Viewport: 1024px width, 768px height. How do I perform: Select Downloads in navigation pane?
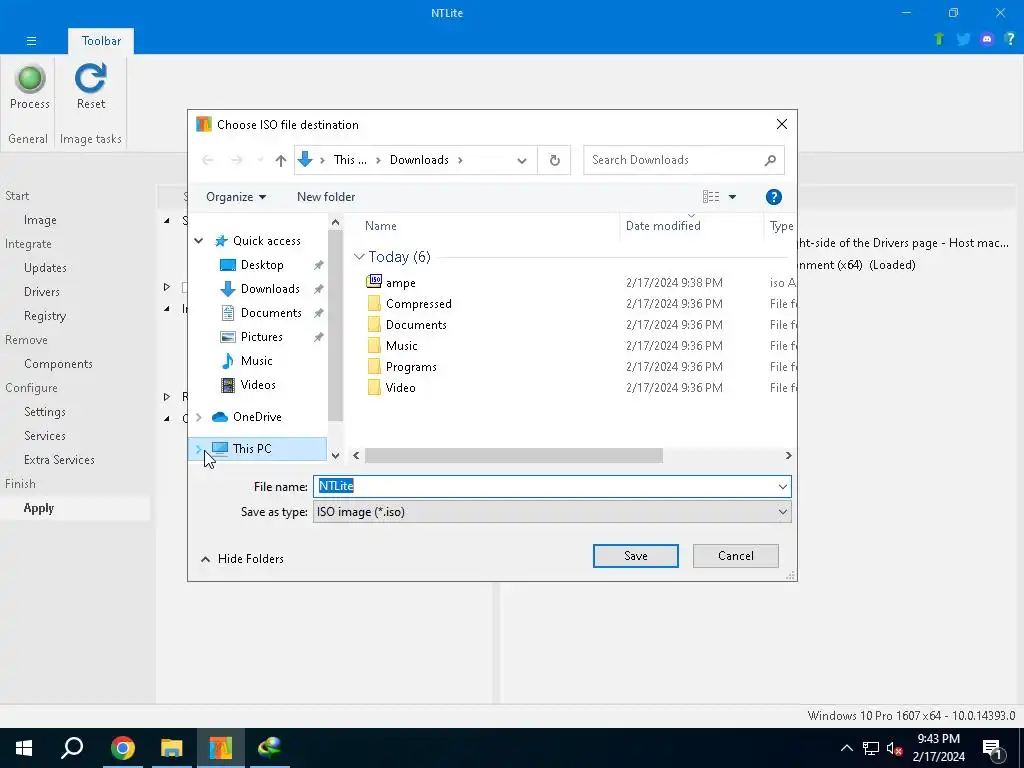(270, 289)
